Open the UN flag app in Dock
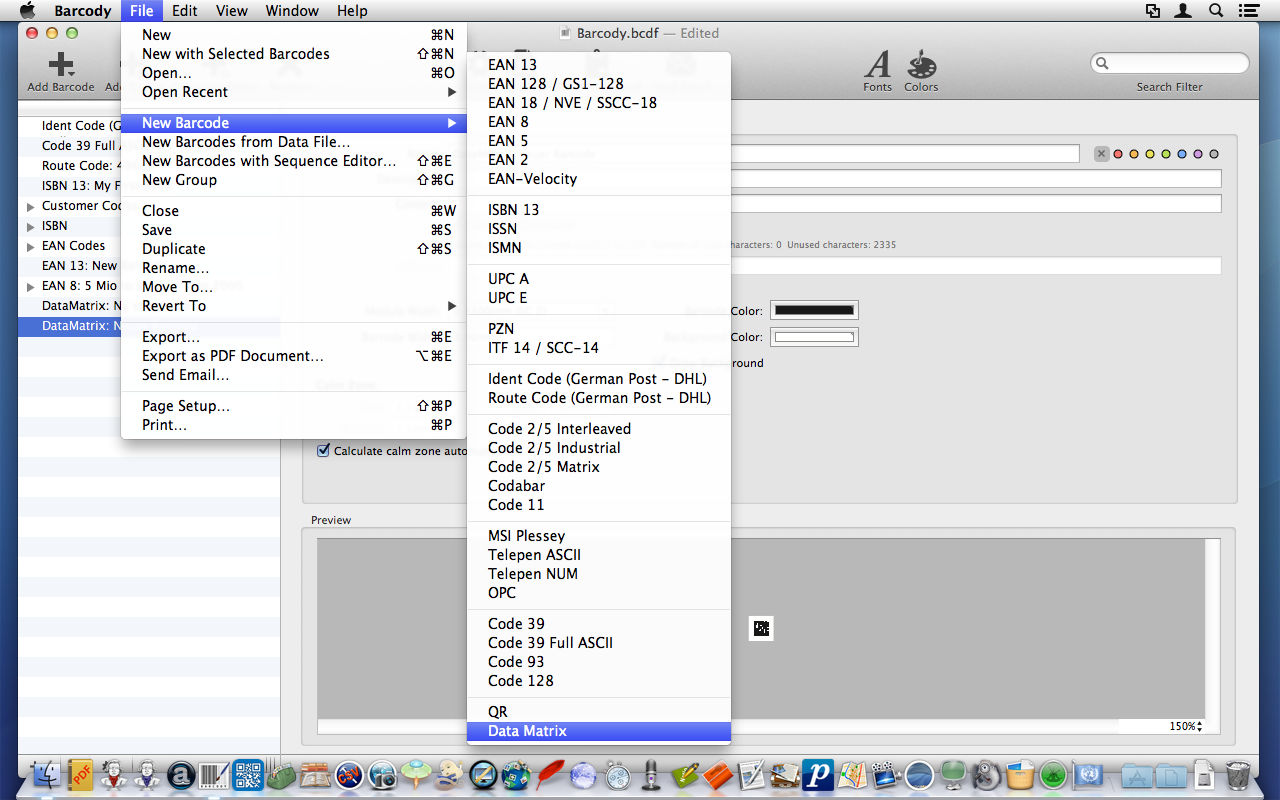Viewport: 1280px width, 800px height. [x=1086, y=775]
